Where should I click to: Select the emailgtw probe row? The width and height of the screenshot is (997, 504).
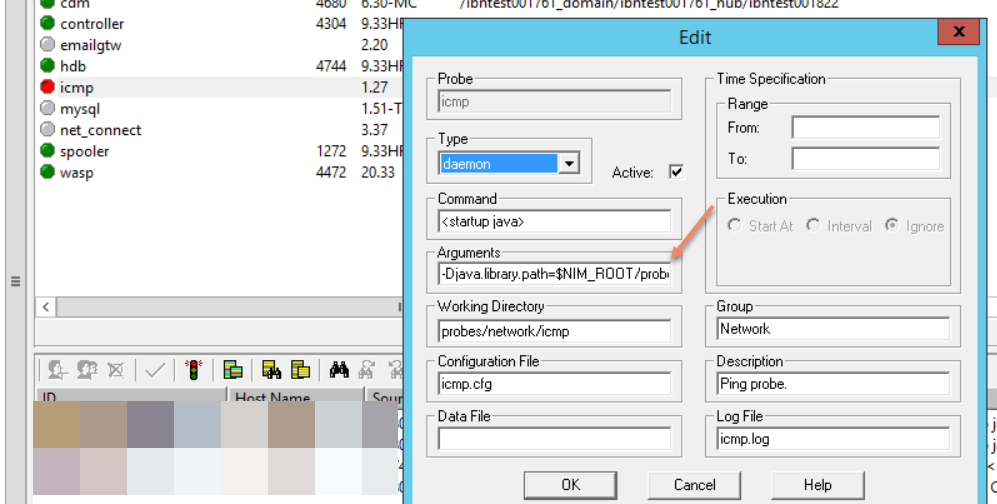click(219, 44)
